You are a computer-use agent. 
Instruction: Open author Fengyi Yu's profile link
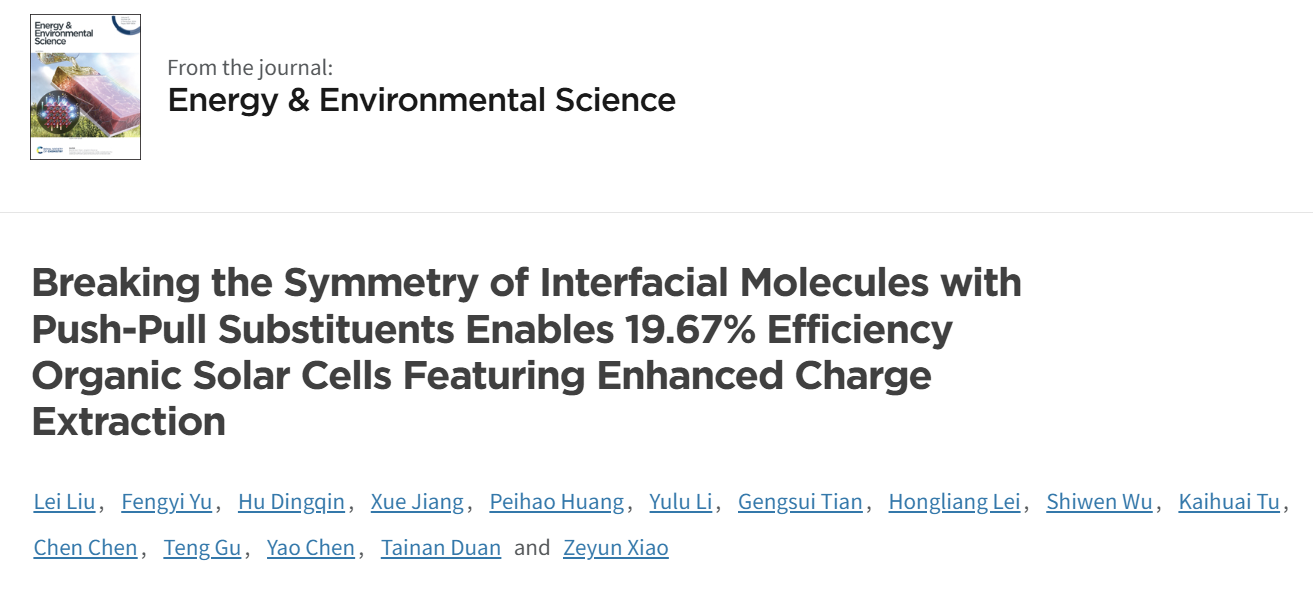pyautogui.click(x=166, y=502)
